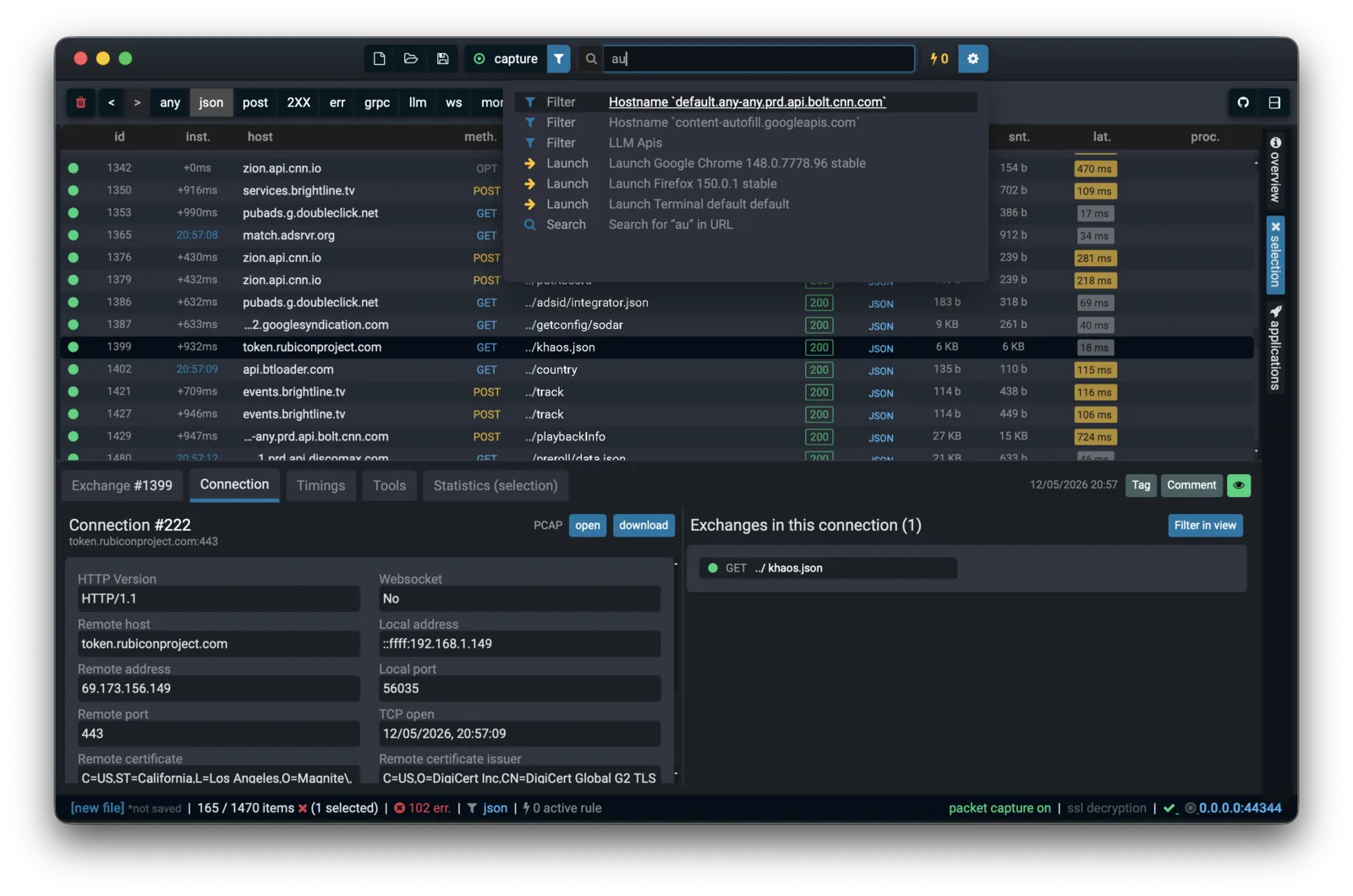
Task: Click the 724 ms latency badge
Action: point(1095,437)
